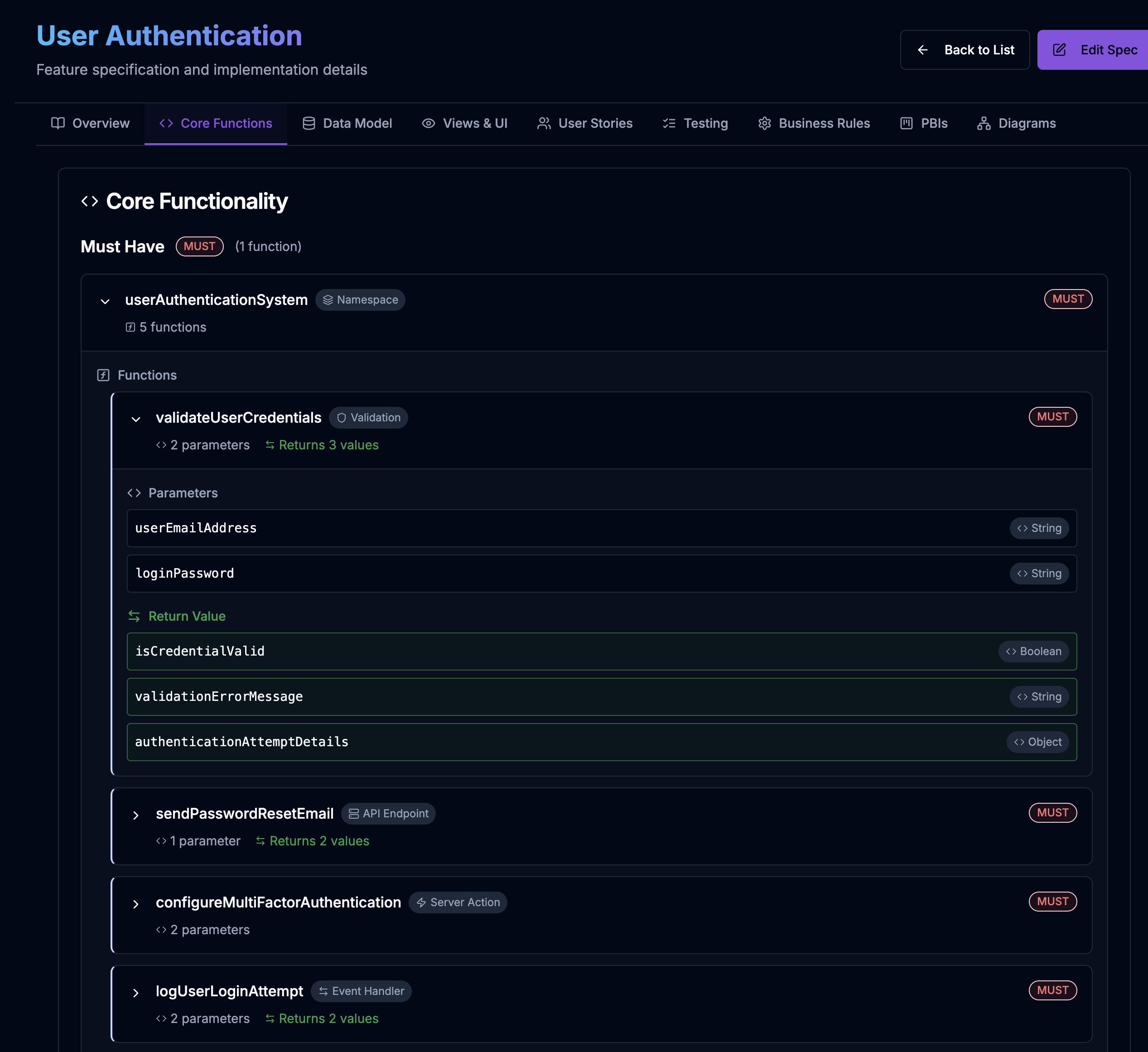1148x1052 pixels.
Task: Click the Validation shield badge icon
Action: coord(342,418)
